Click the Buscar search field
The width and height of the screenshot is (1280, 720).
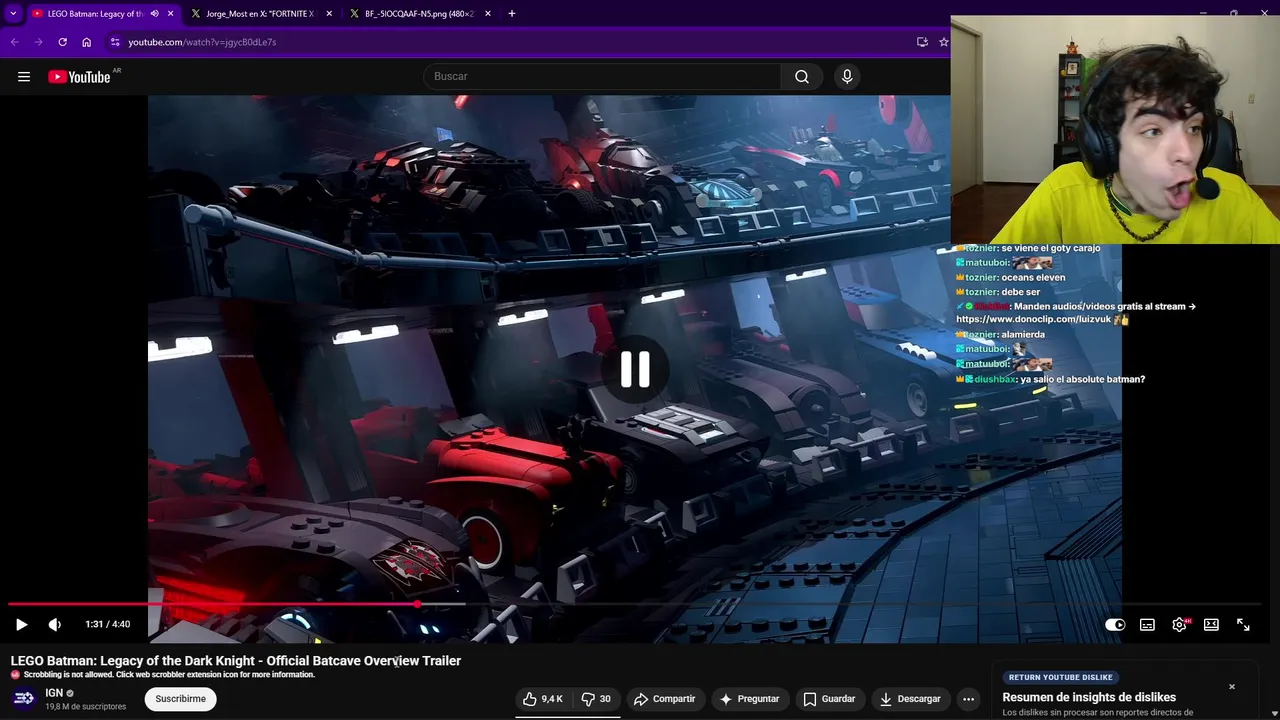click(x=603, y=77)
